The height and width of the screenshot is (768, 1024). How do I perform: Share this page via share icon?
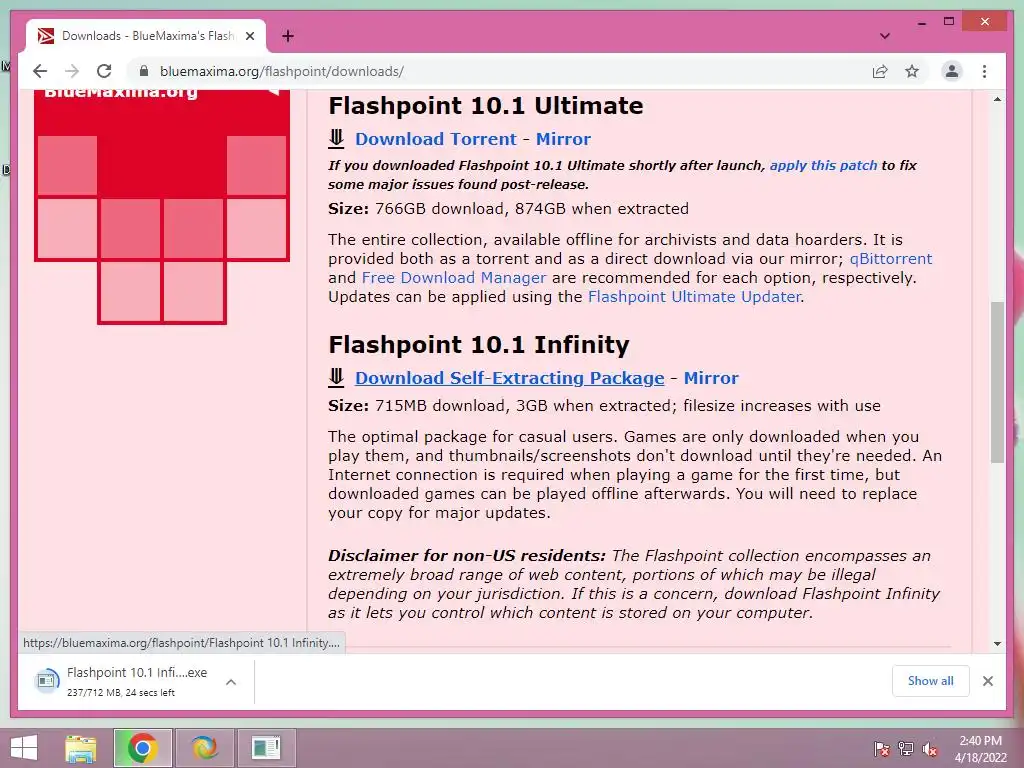pyautogui.click(x=880, y=71)
